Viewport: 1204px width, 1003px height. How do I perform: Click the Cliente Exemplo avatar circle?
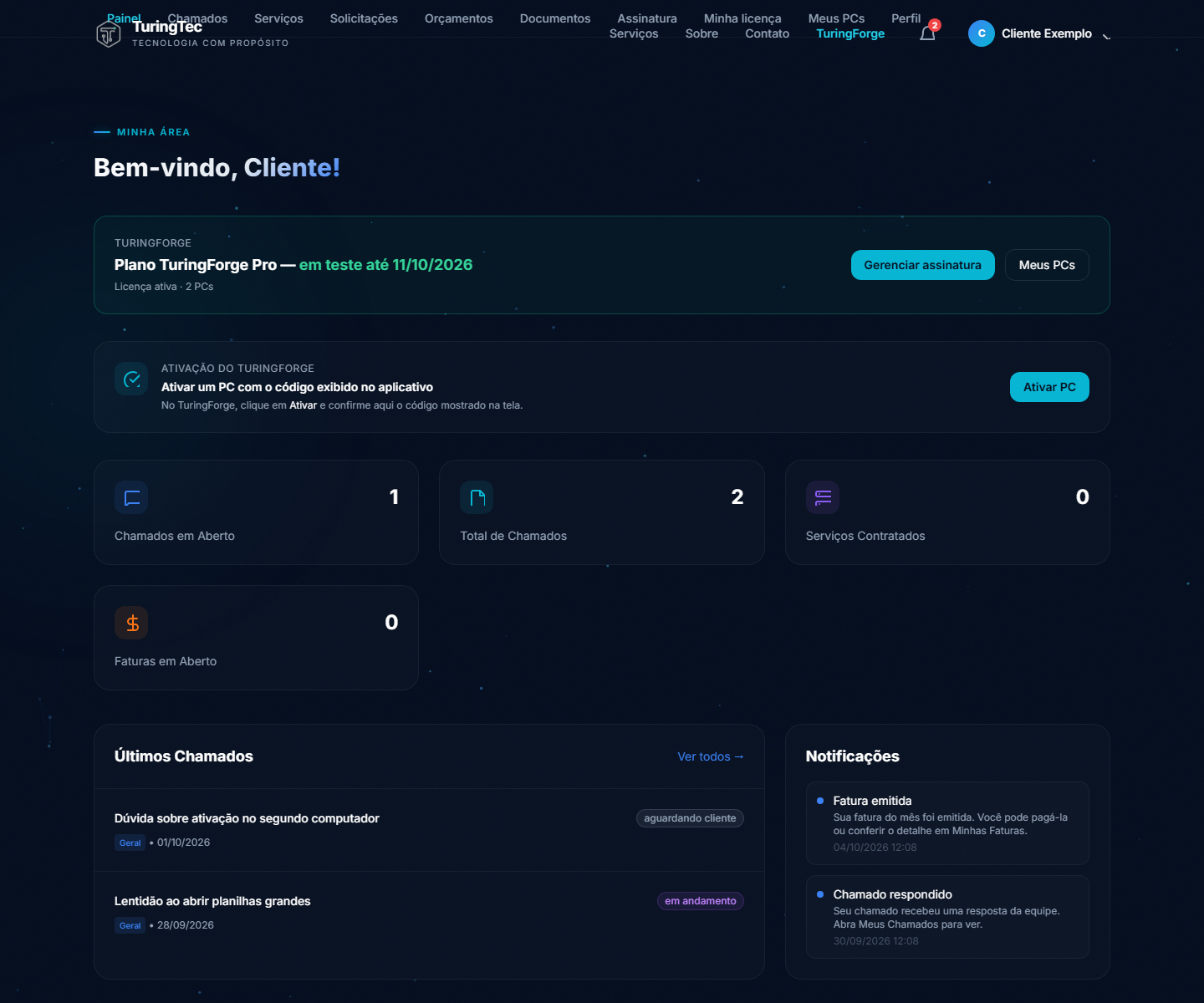coord(982,33)
